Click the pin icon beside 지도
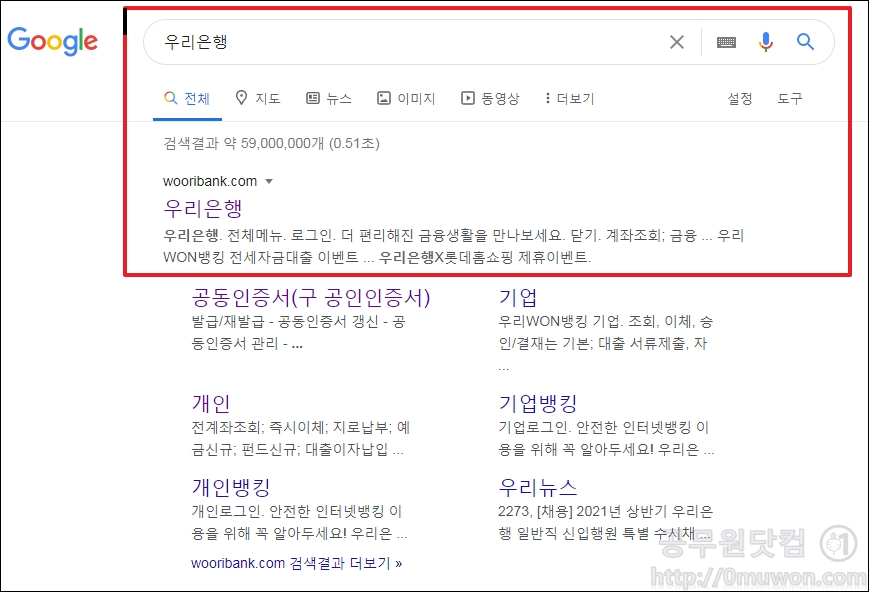Image resolution: width=869 pixels, height=592 pixels. tap(241, 98)
